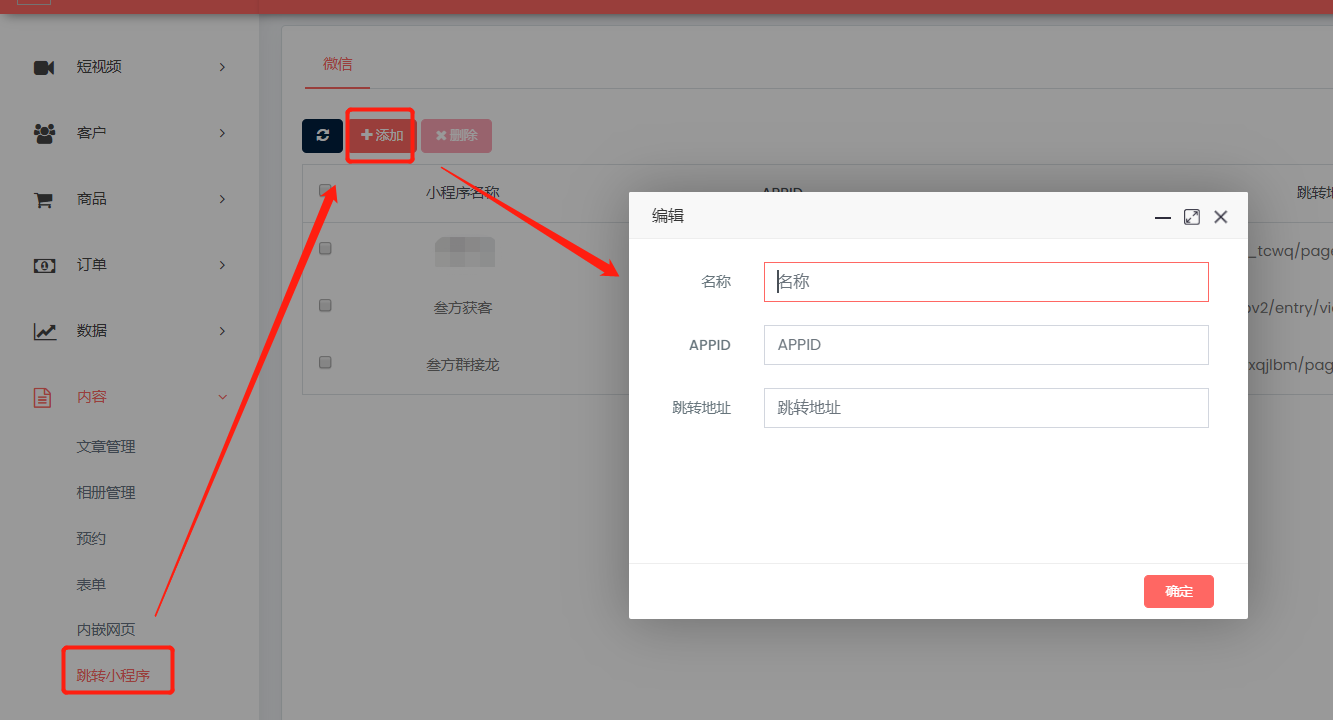Select the 订单 sidebar menu label
The width and height of the screenshot is (1333, 720).
(91, 265)
